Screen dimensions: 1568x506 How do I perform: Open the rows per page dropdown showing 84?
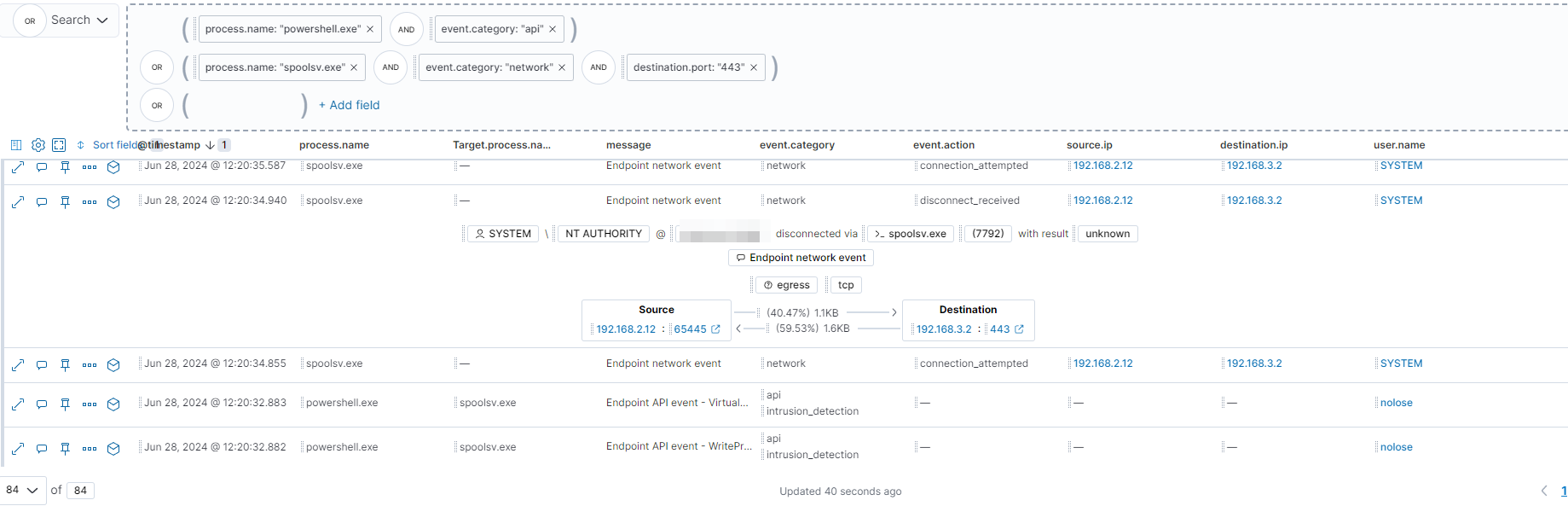click(22, 490)
